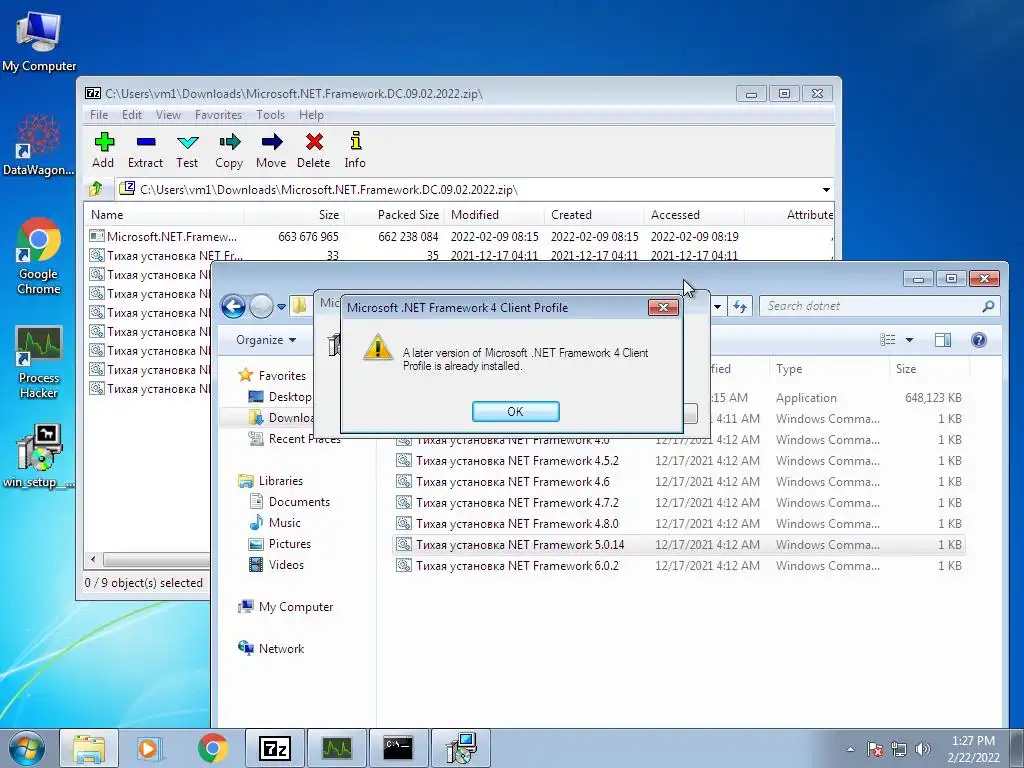Go up one folder in 7-Zip
1024x768 pixels.
click(96, 189)
